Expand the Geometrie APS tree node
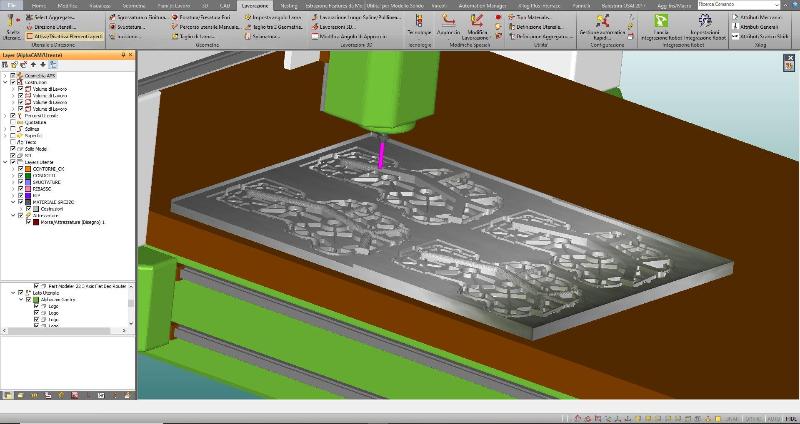The image size is (800, 424). pos(6,76)
